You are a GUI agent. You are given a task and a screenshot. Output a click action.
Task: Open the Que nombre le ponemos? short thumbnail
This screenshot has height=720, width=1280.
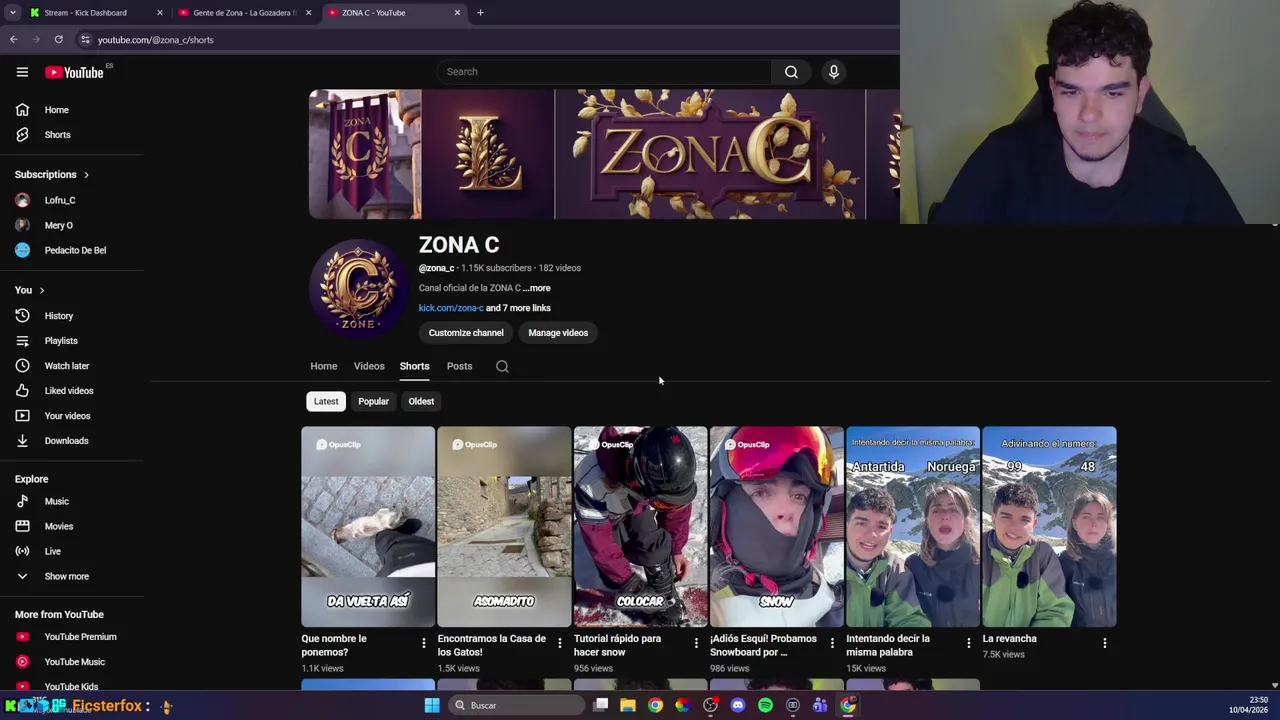click(x=368, y=527)
